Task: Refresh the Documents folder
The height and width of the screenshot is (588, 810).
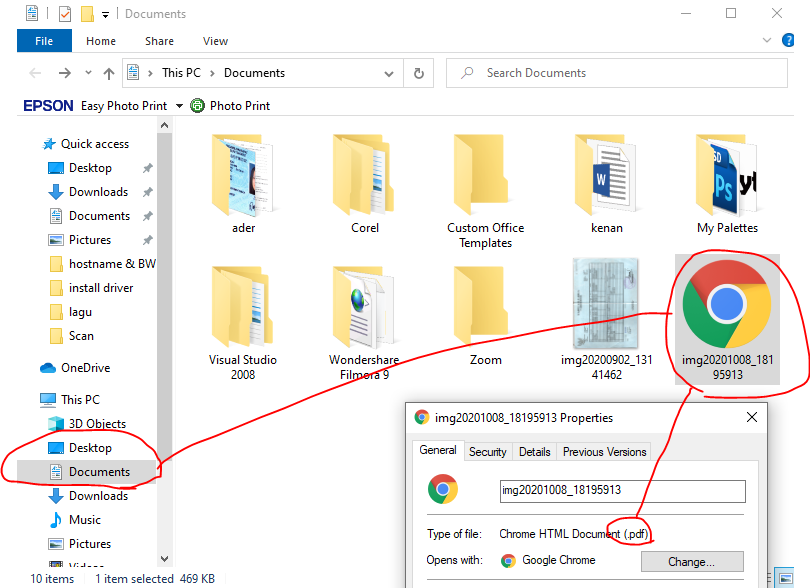Action: [419, 73]
